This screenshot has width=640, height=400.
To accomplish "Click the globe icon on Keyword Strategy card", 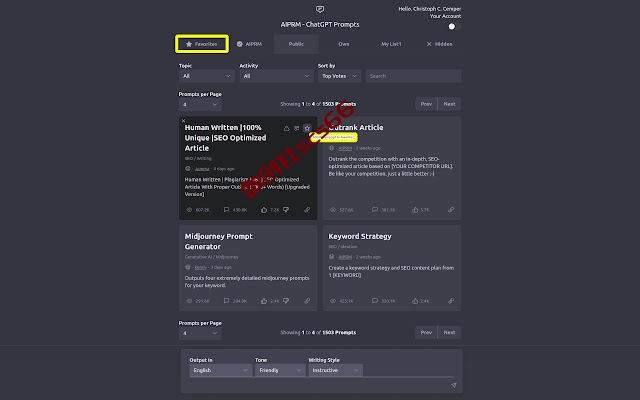I will click(x=331, y=257).
